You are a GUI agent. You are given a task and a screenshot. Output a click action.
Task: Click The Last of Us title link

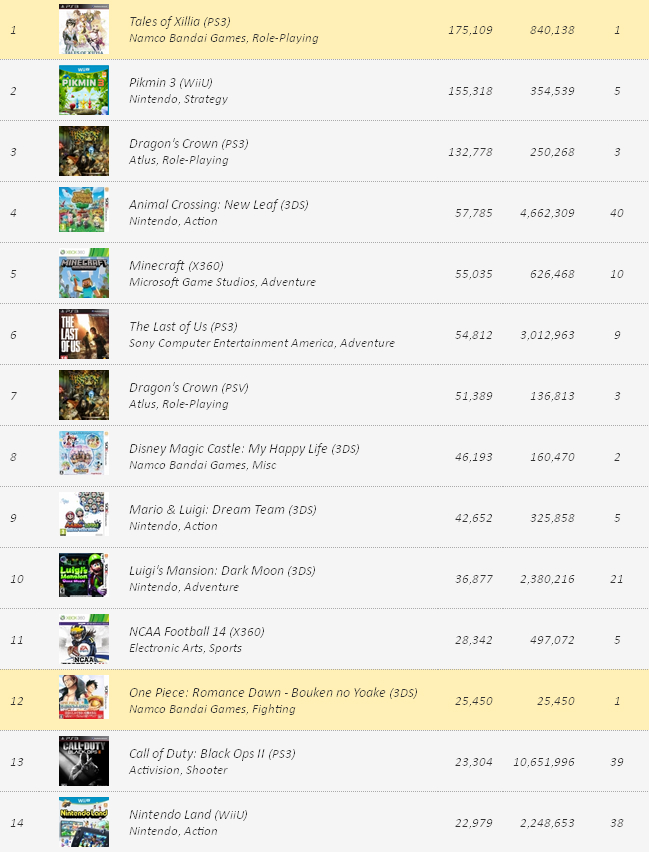[170, 326]
